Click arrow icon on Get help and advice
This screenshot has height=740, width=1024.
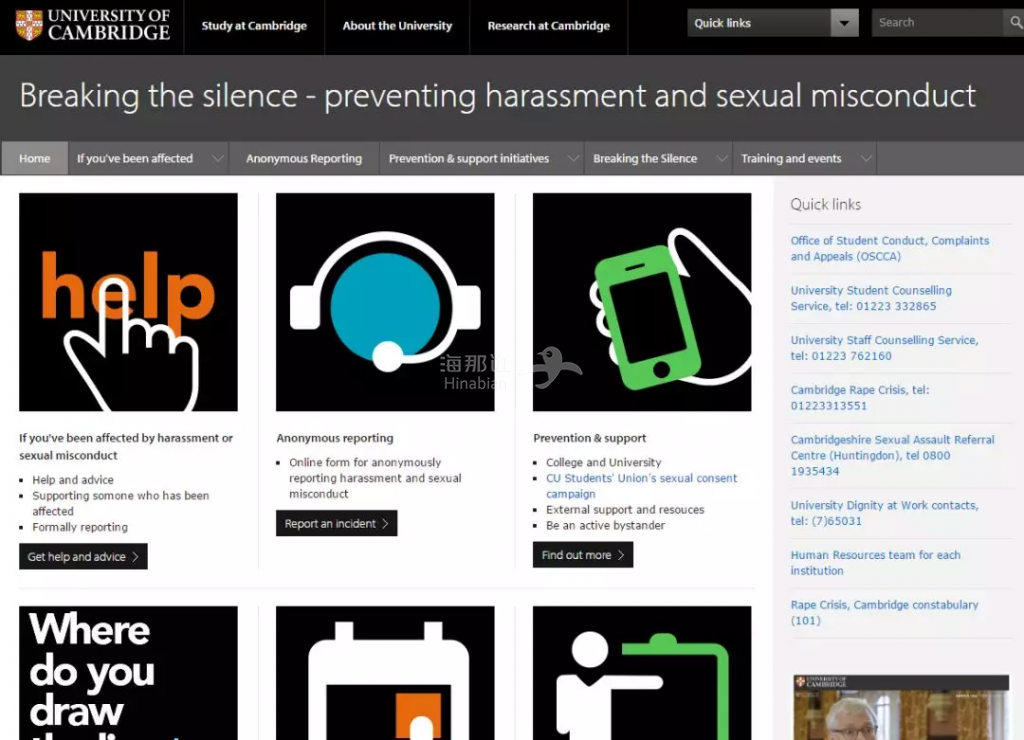135,556
